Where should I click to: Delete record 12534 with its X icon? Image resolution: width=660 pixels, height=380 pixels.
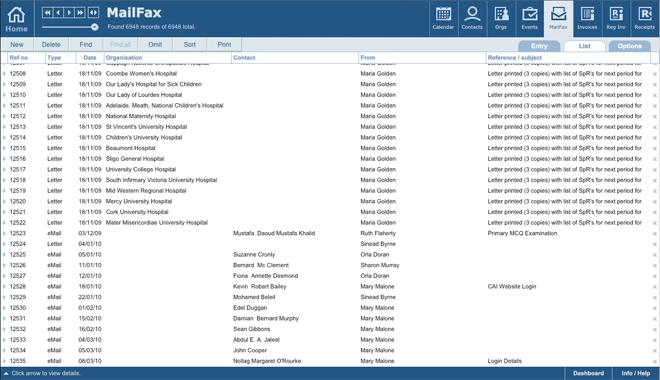coord(655,351)
